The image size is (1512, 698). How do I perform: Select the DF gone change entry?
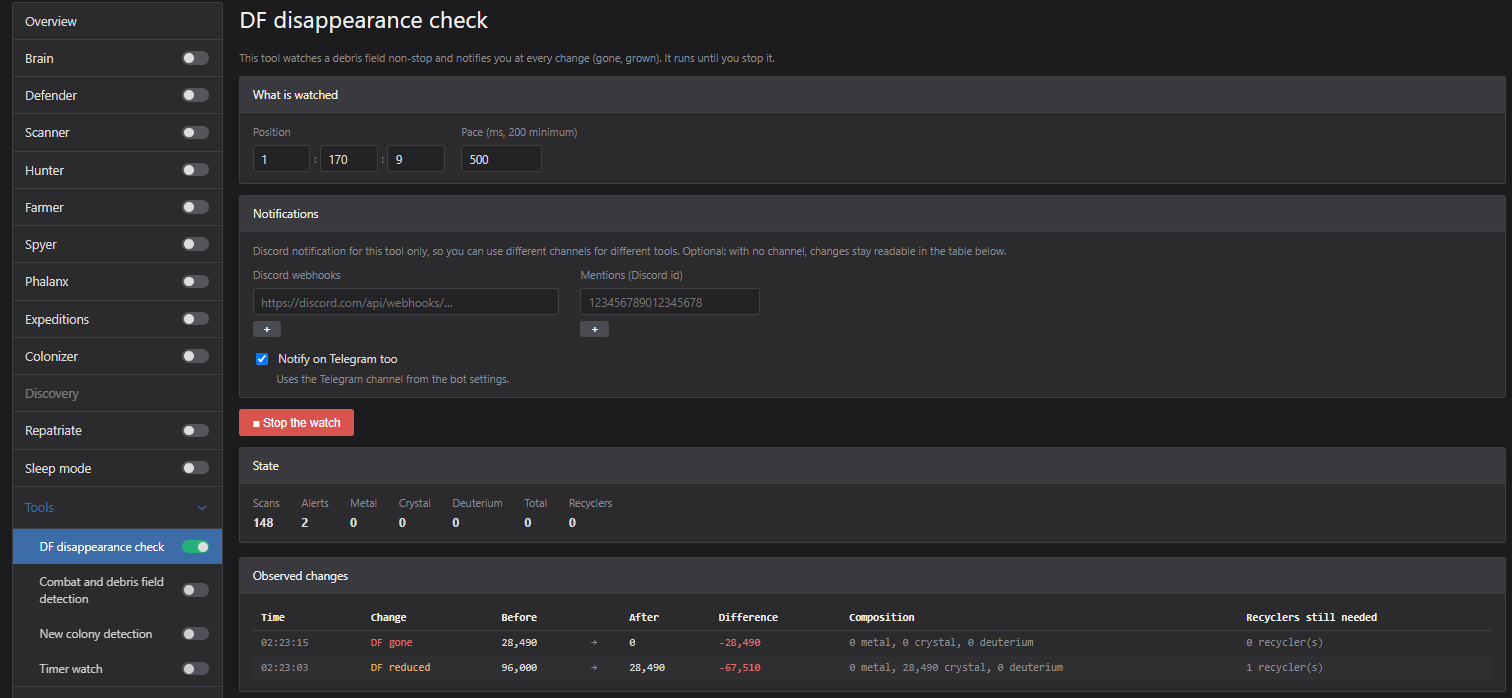[391, 642]
